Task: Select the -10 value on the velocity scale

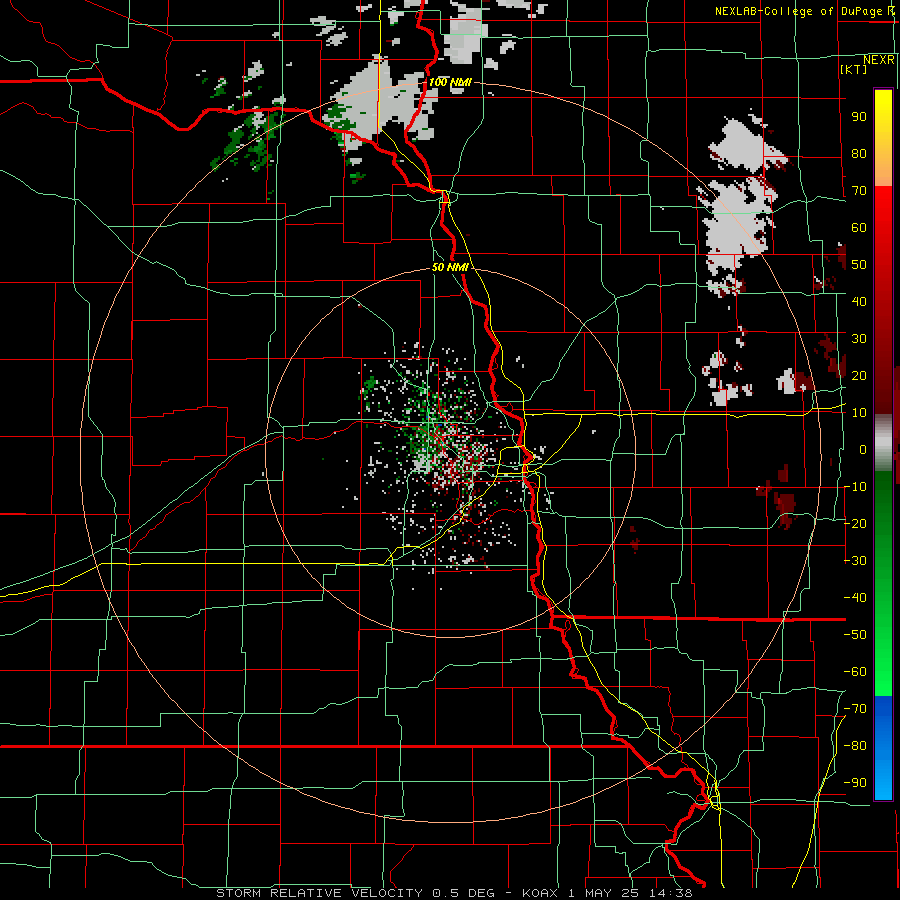Action: [x=855, y=487]
